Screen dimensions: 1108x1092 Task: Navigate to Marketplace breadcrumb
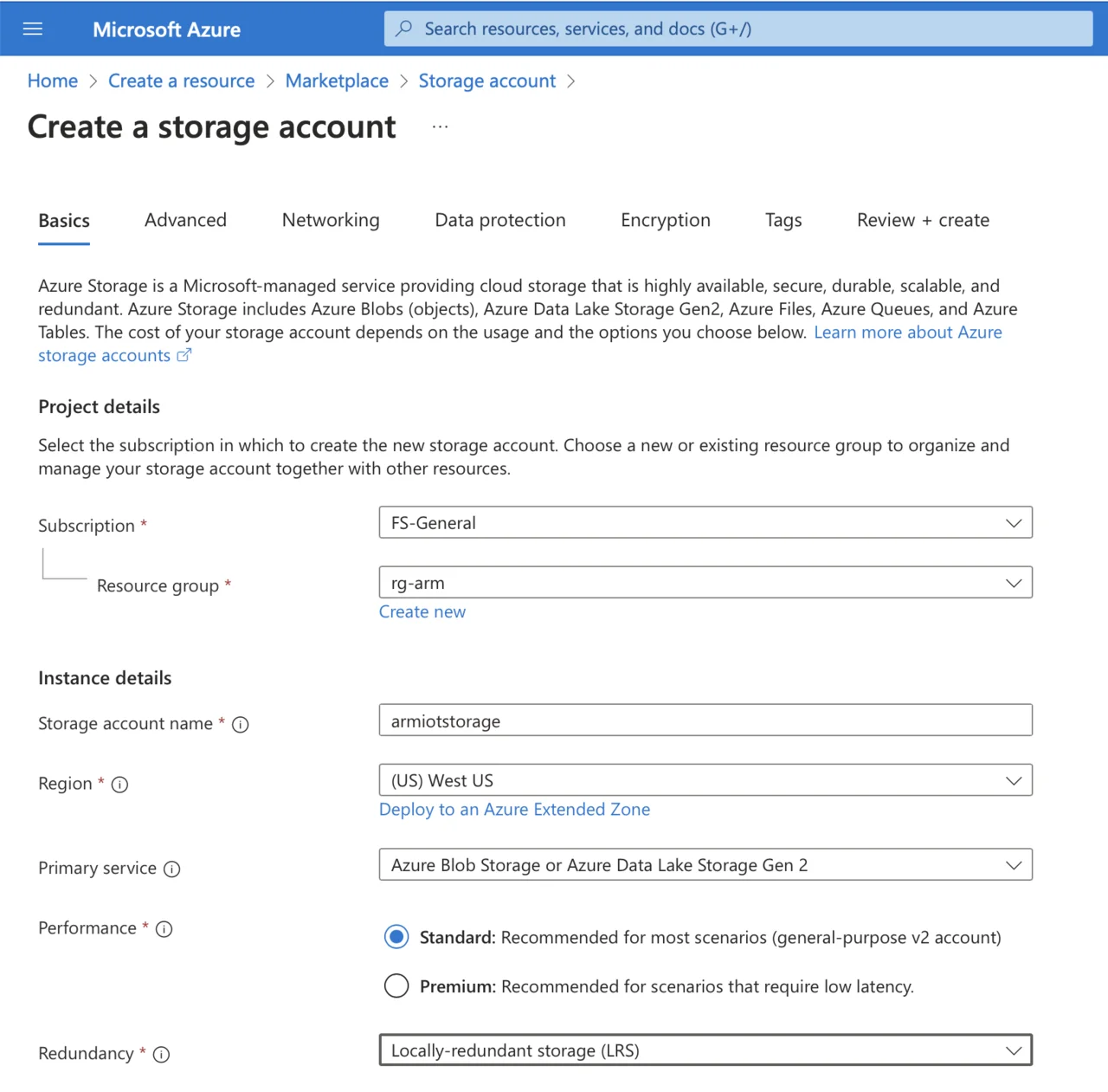click(x=337, y=81)
